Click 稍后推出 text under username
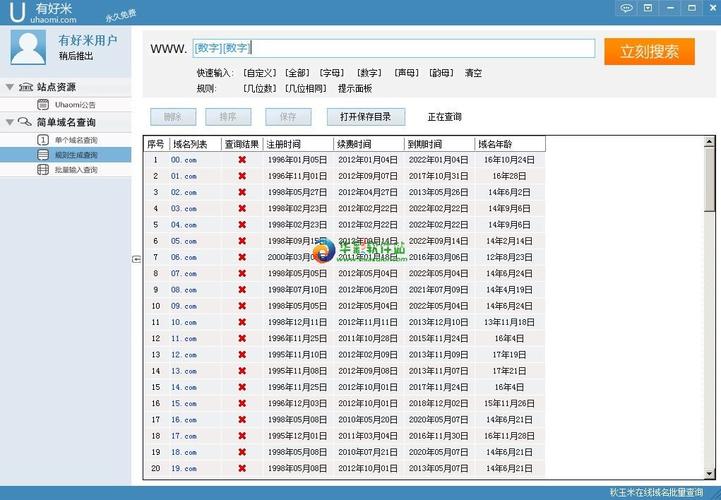Screen dimensions: 721x500 point(76,56)
